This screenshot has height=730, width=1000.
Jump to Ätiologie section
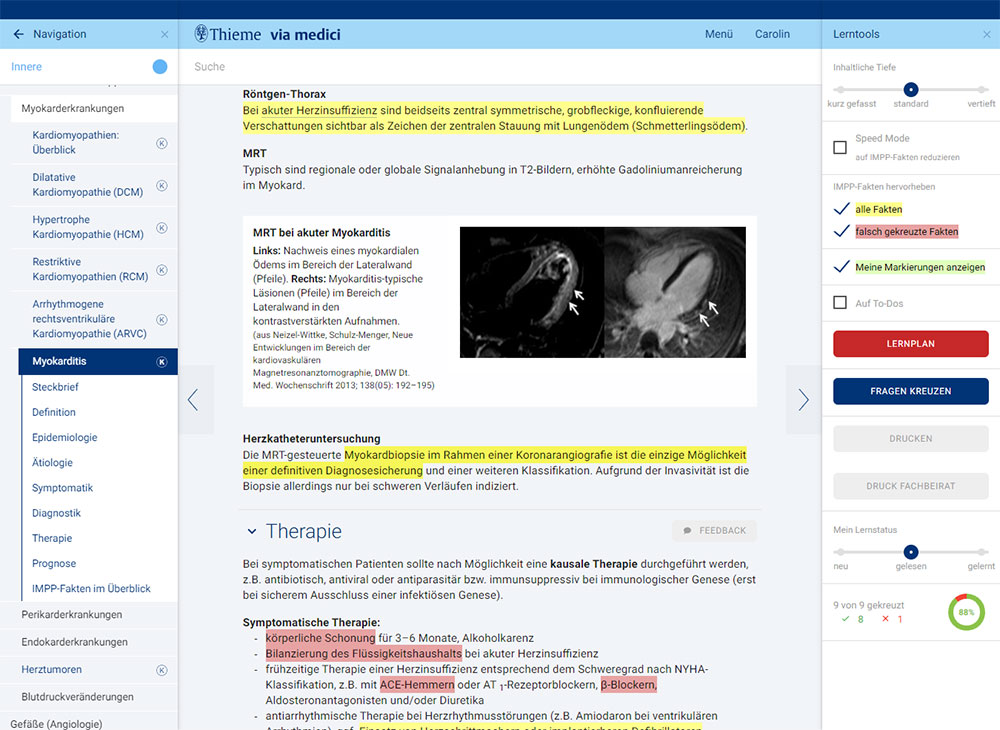coord(52,463)
